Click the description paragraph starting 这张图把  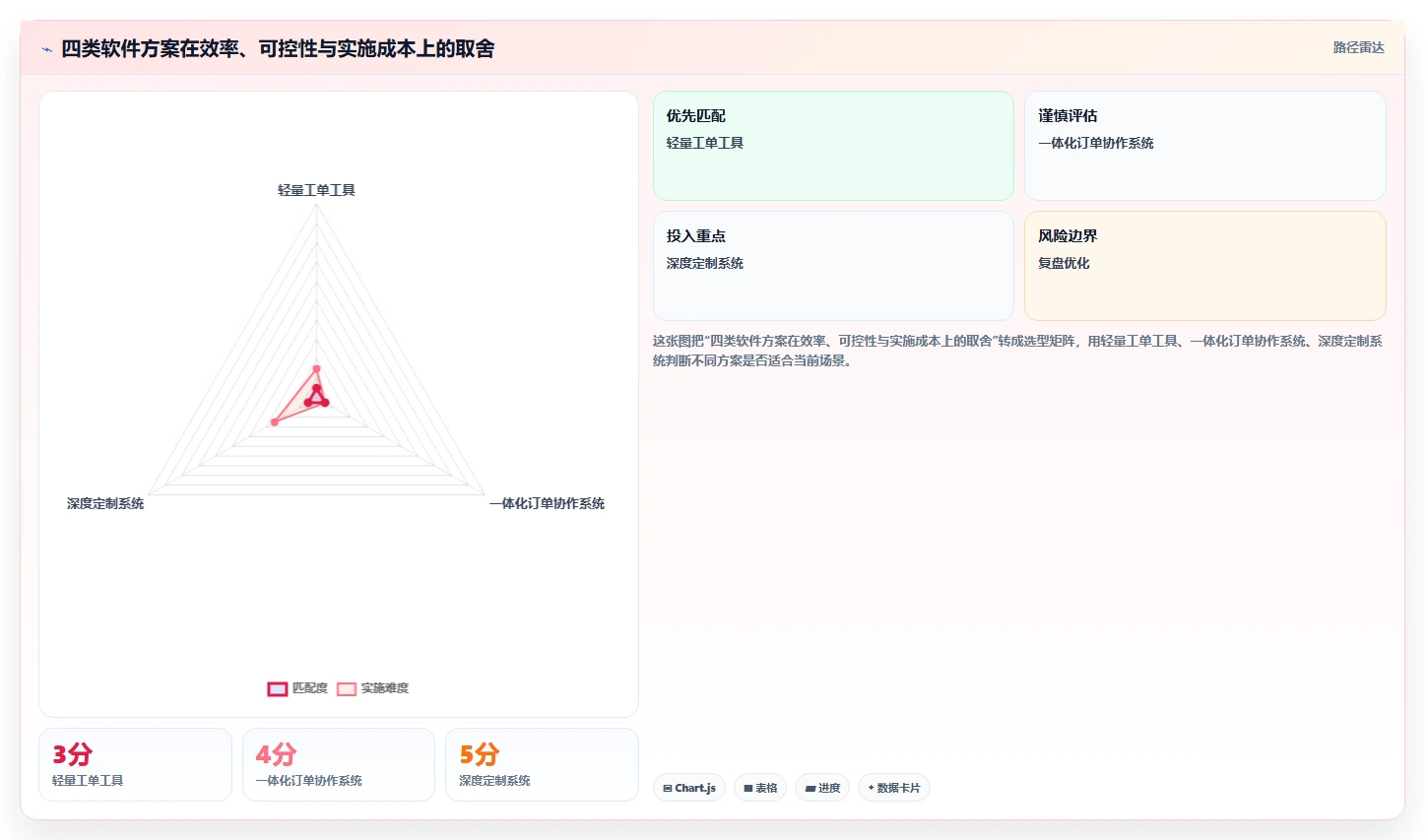1017,351
